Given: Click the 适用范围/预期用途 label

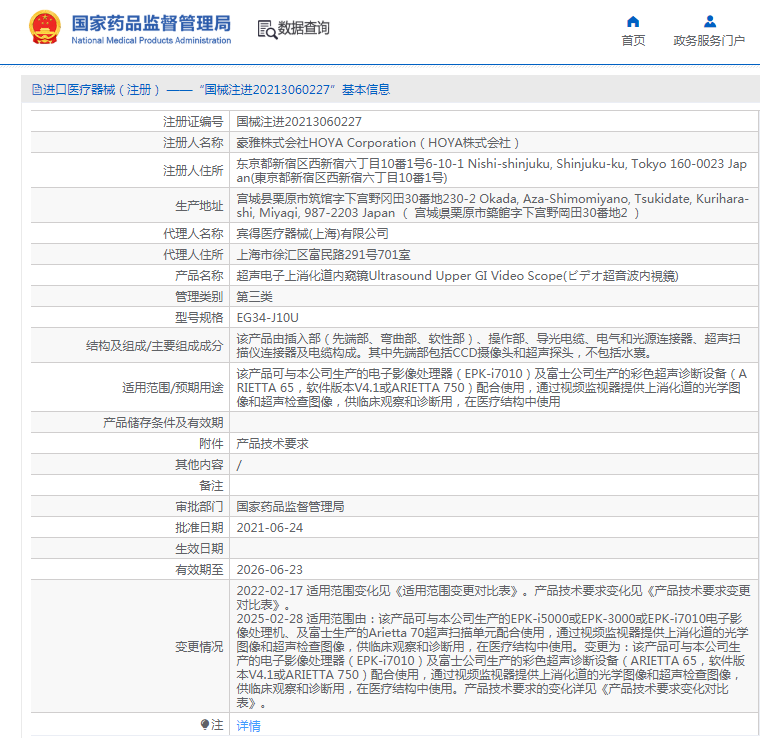Looking at the screenshot, I should click(x=173, y=388).
